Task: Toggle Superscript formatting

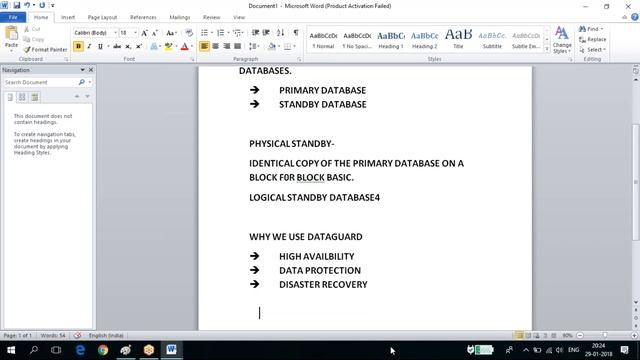Action: pyautogui.click(x=139, y=46)
